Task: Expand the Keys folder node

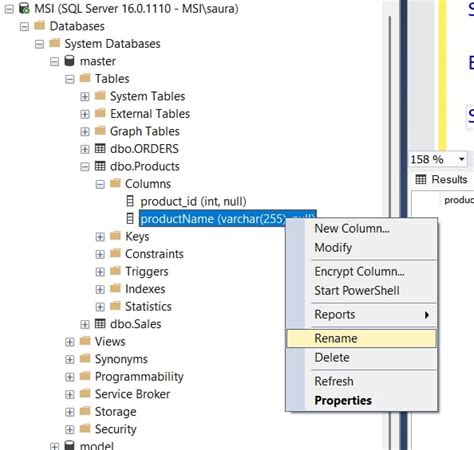Action: point(100,237)
